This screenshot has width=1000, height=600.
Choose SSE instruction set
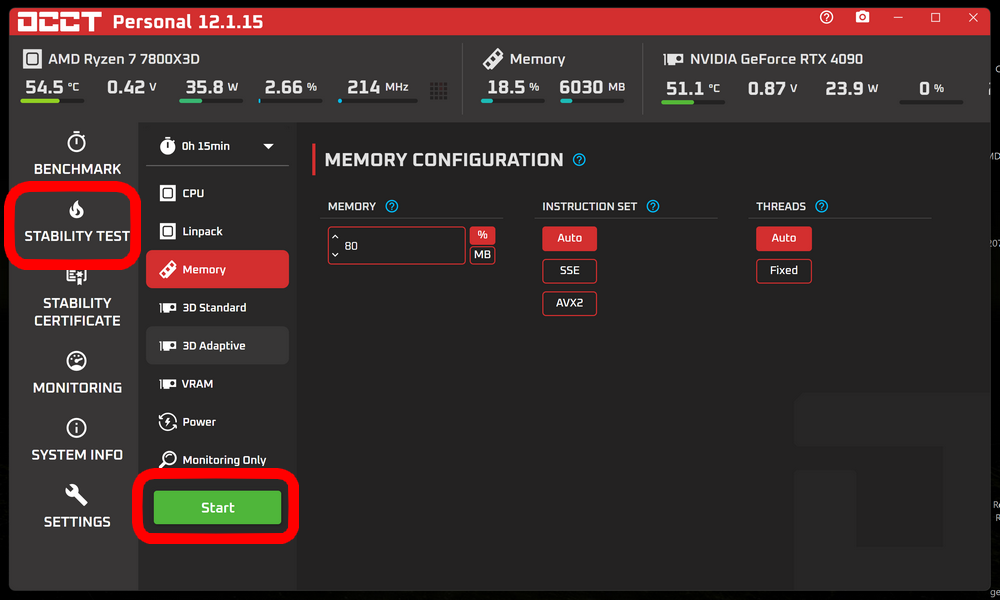(x=570, y=270)
